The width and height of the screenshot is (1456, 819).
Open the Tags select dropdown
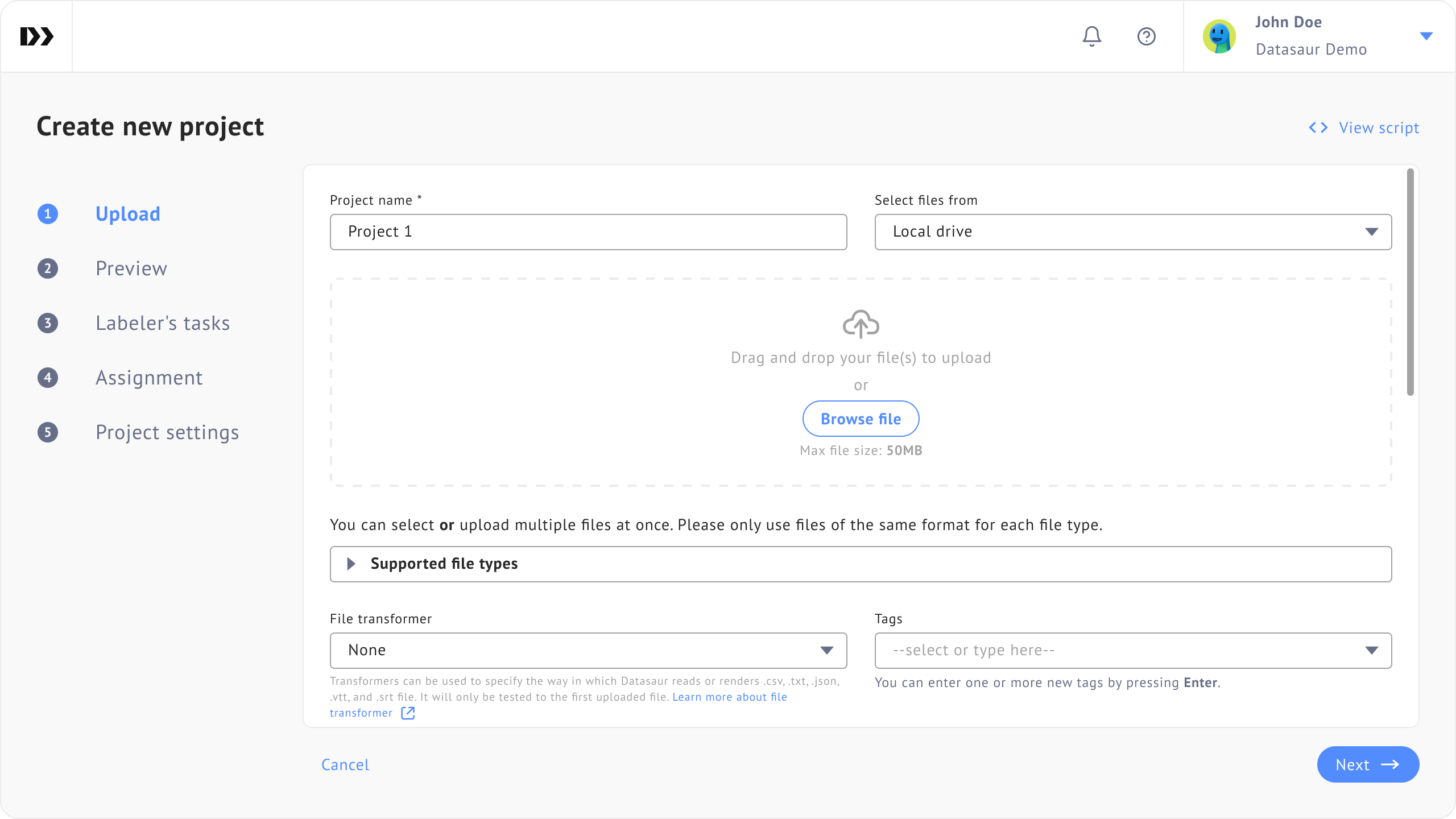1133,651
